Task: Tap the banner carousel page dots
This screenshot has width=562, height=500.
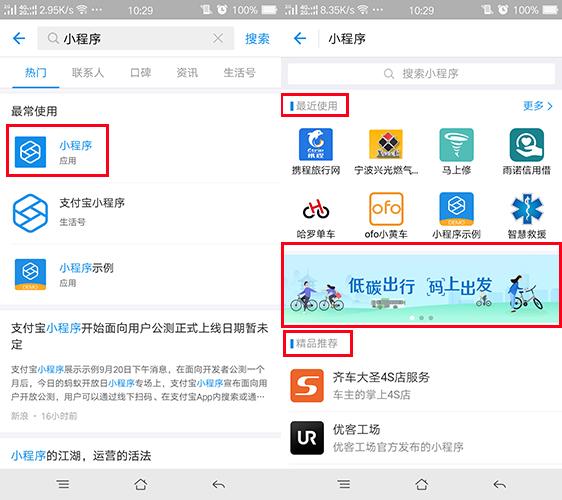Action: coord(422,318)
